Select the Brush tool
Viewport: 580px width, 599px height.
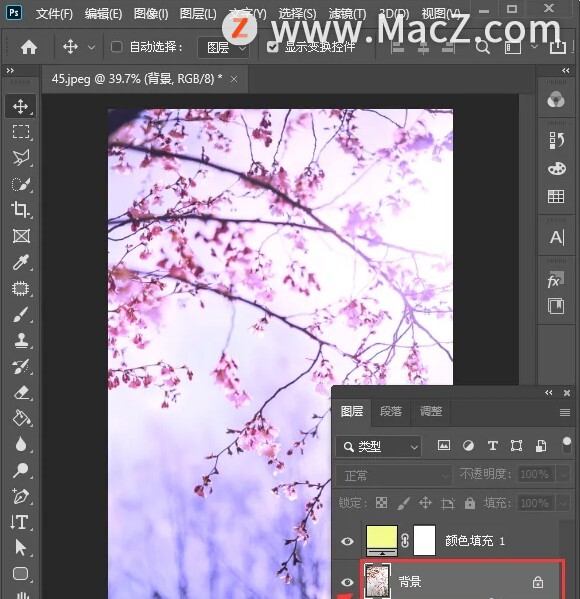pyautogui.click(x=20, y=314)
